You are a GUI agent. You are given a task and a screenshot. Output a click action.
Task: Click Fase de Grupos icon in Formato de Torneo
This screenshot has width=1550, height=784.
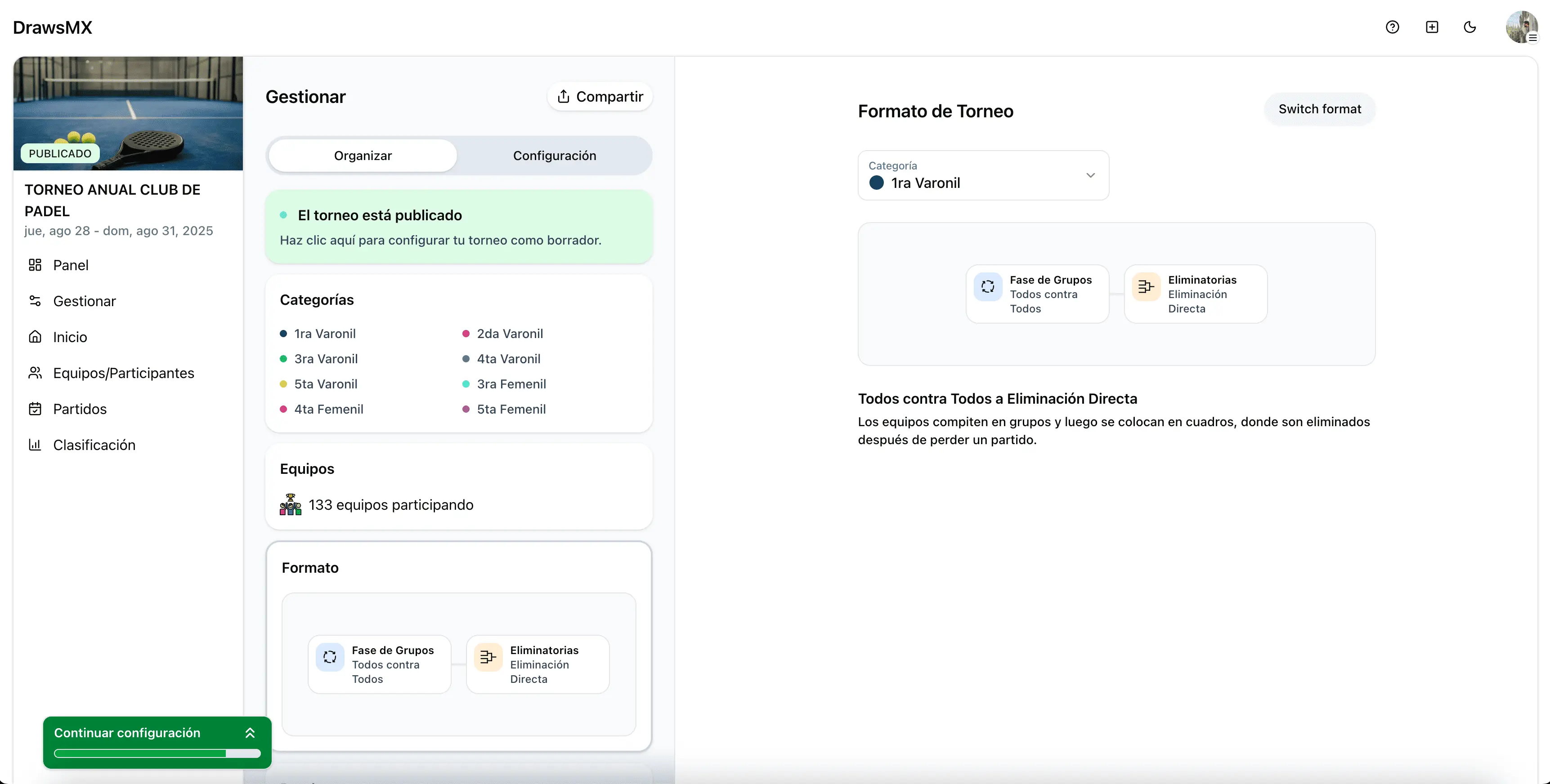tap(988, 286)
